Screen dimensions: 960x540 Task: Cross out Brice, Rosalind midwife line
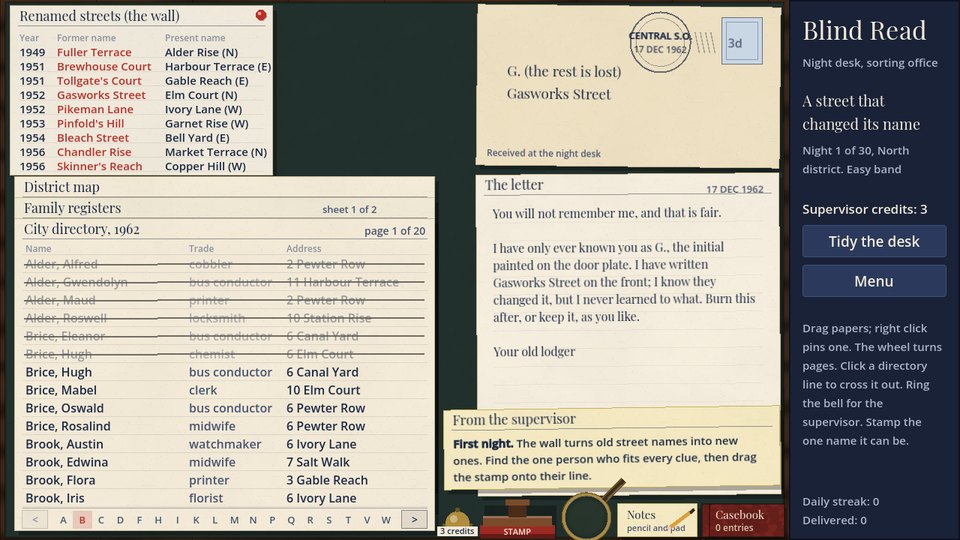[x=225, y=426]
